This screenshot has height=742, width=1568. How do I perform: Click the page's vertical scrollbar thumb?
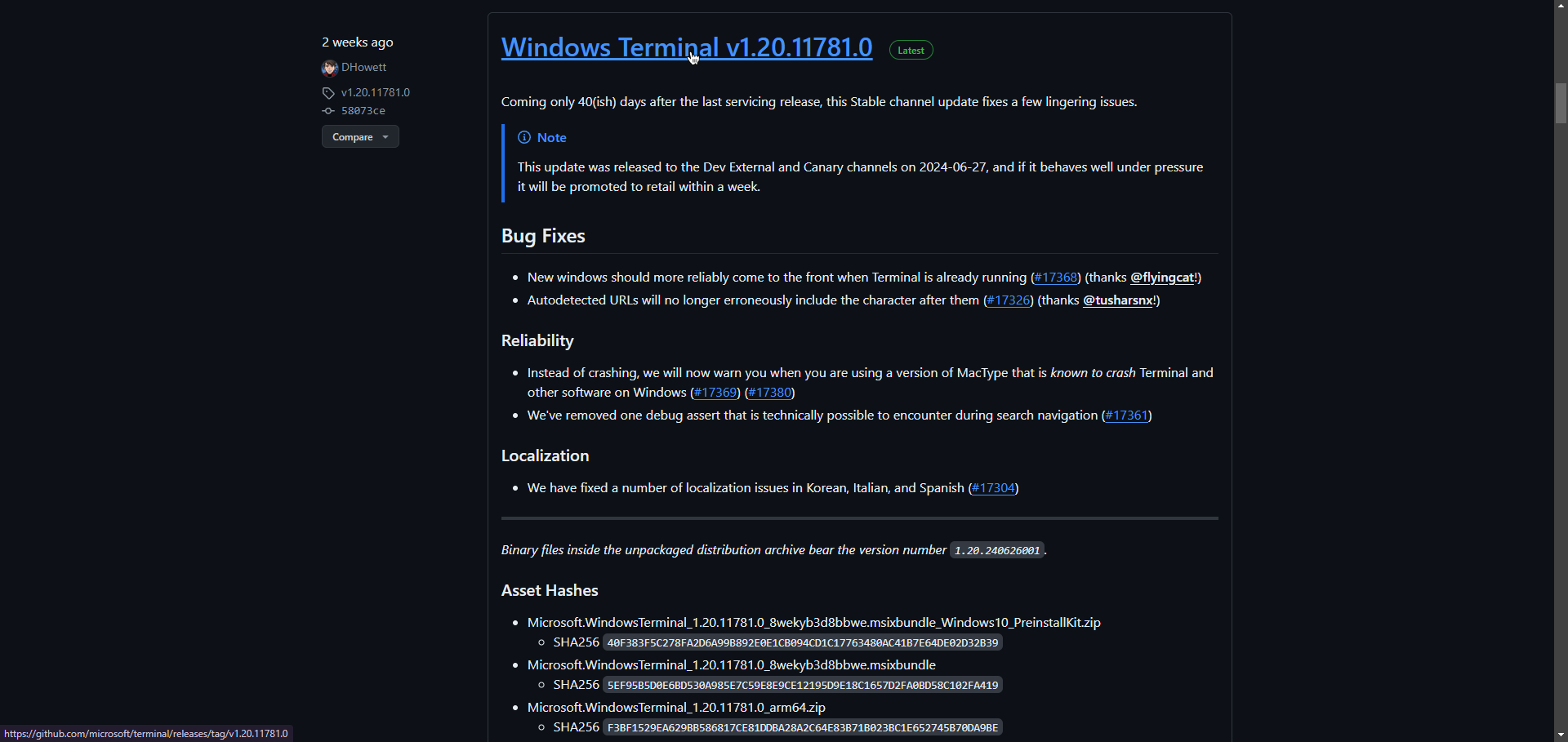point(1561,103)
